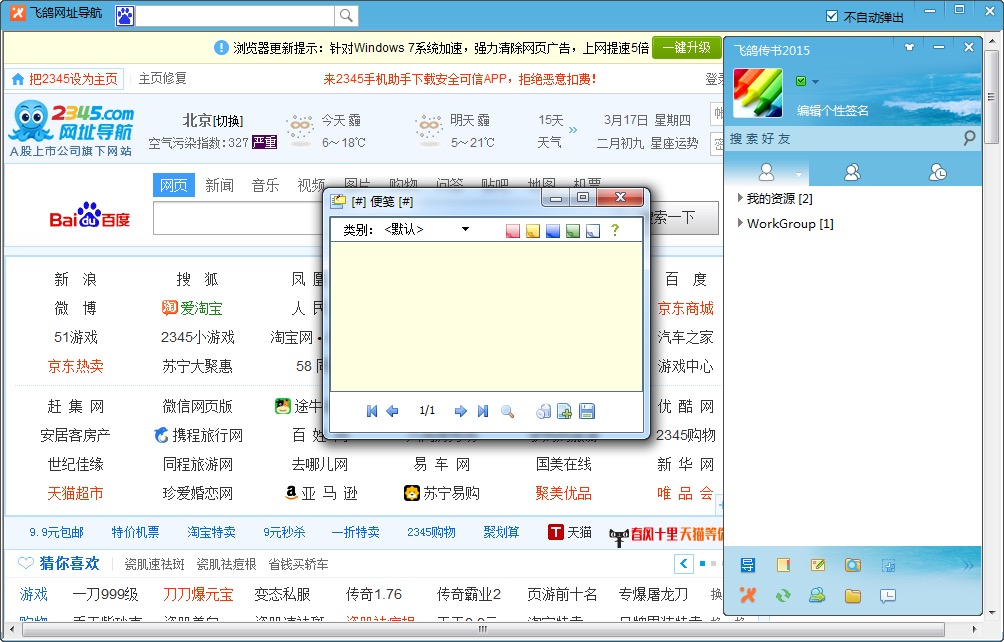Image resolution: width=1004 pixels, height=642 pixels.
Task: Open the shared folder icon in Feige toolbar
Action: pos(852,596)
